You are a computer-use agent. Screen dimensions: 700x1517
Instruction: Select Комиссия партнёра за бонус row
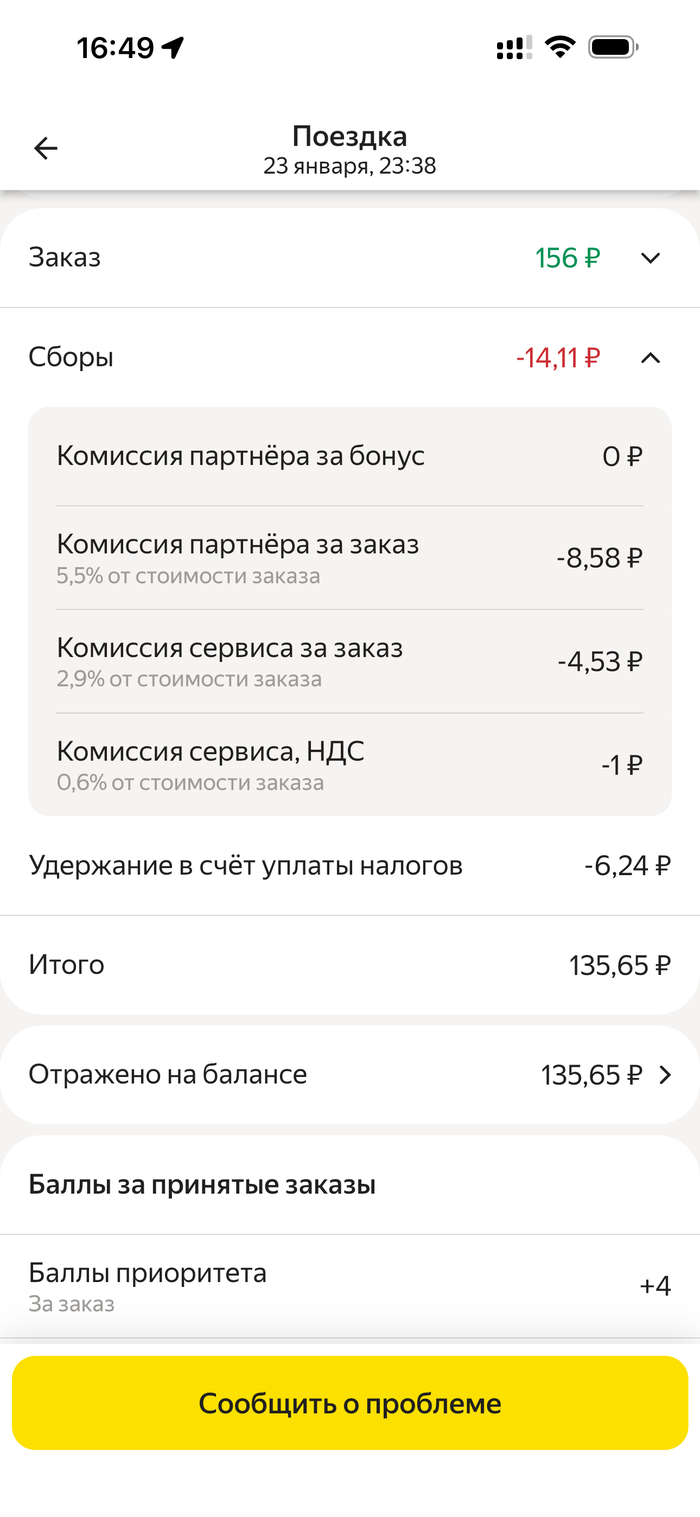coord(350,457)
